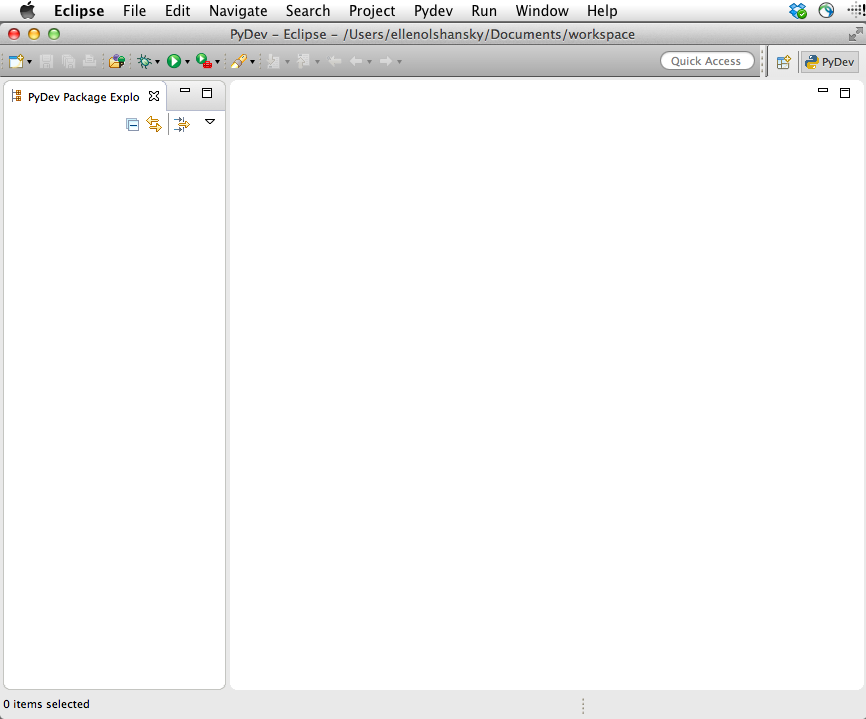Viewport: 866px width, 719px height.
Task: Open the Navigate menu
Action: click(x=238, y=11)
